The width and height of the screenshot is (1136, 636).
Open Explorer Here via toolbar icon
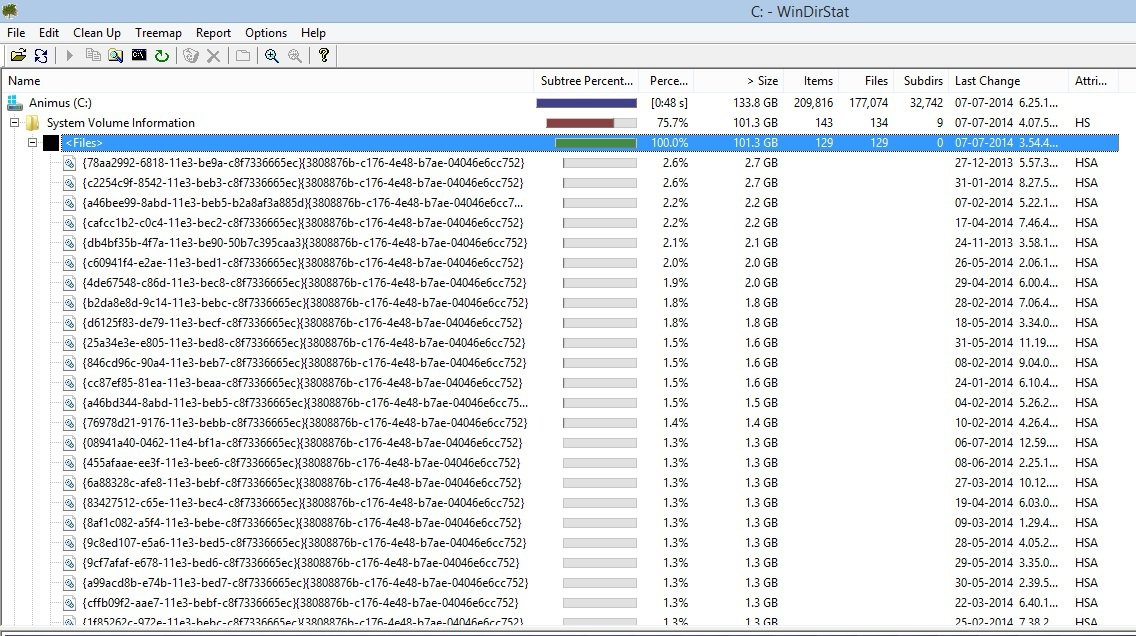tap(116, 56)
